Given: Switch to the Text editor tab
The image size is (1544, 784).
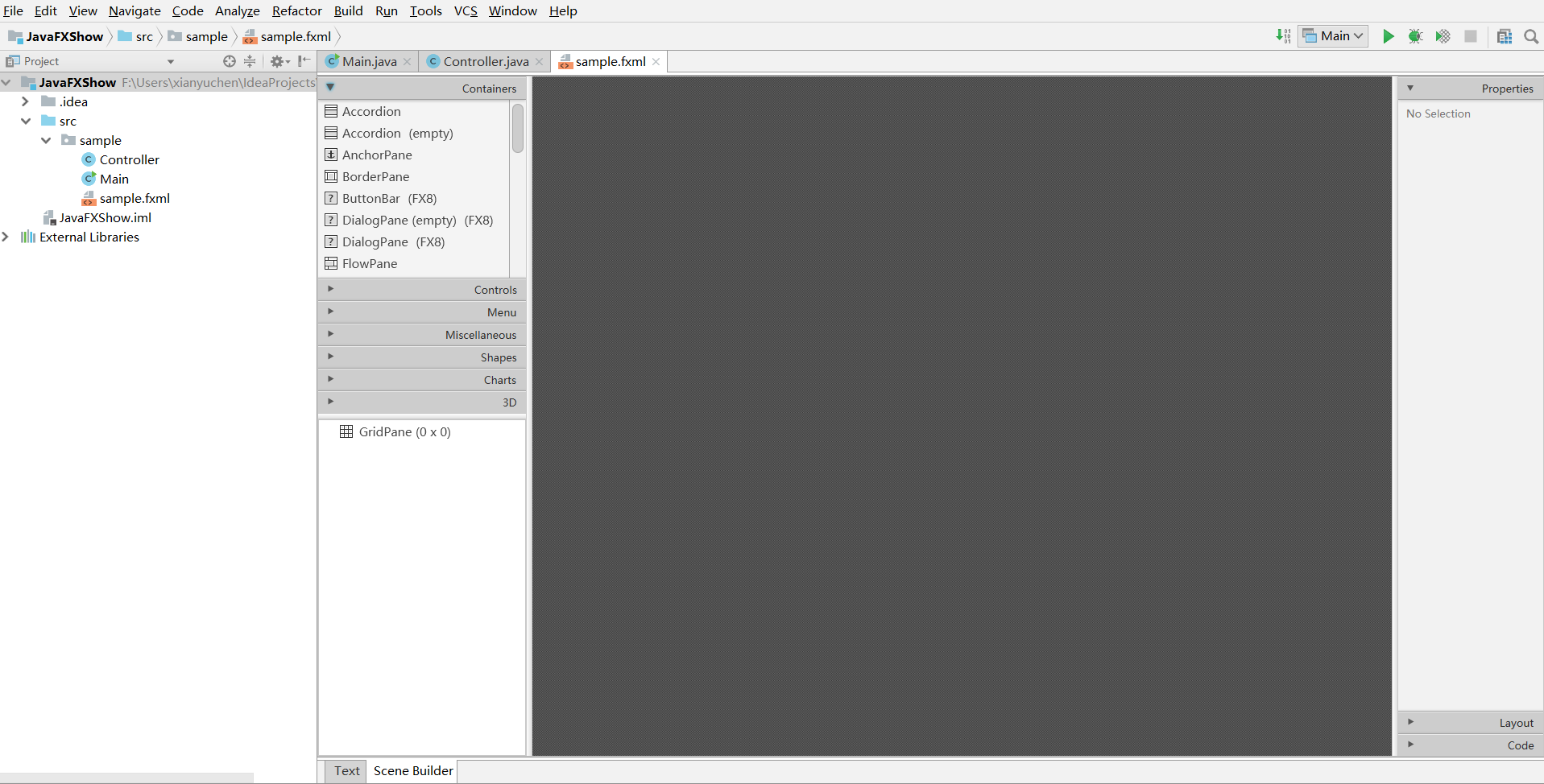Looking at the screenshot, I should (346, 771).
